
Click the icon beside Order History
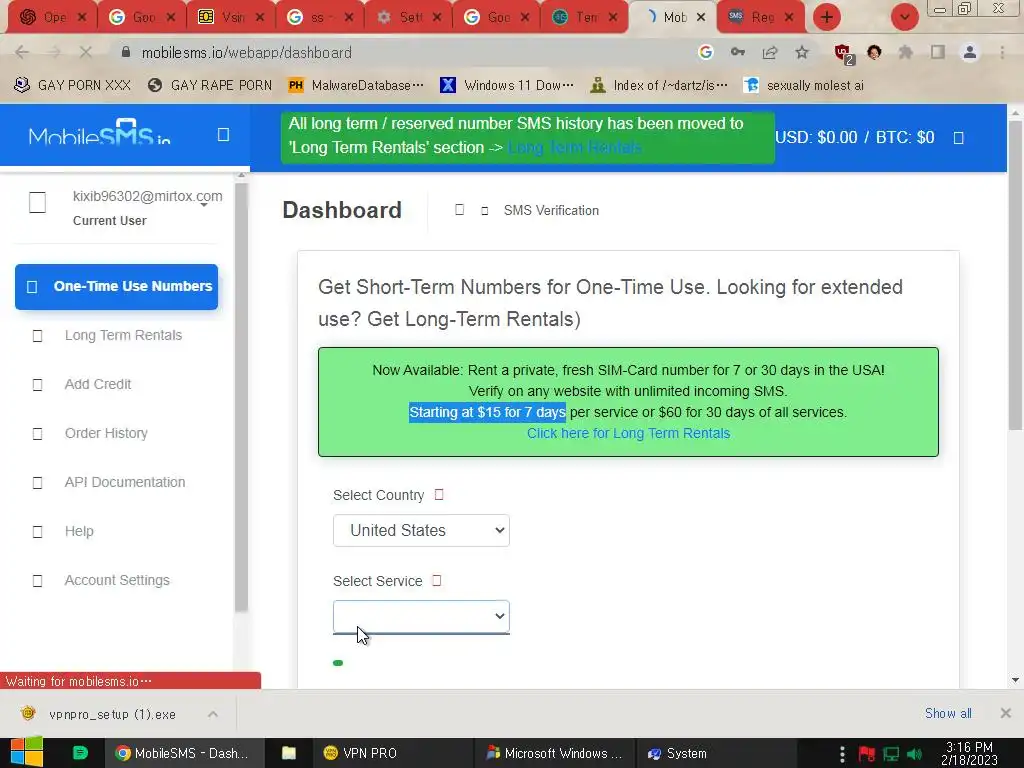coord(37,434)
